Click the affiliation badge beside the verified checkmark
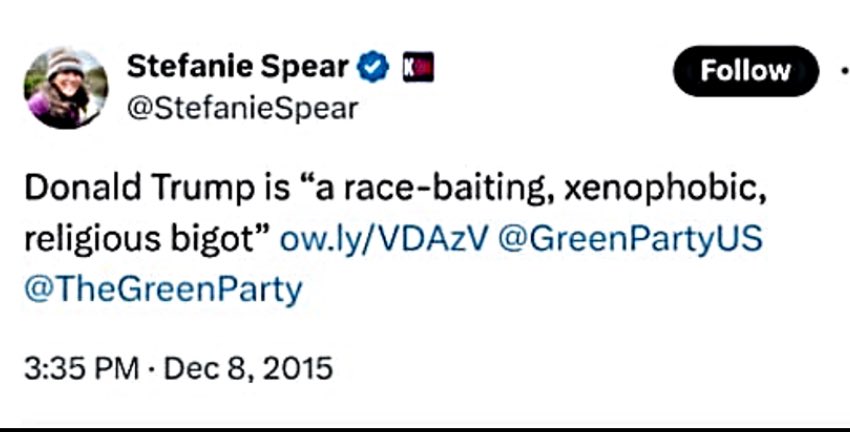 click(416, 68)
